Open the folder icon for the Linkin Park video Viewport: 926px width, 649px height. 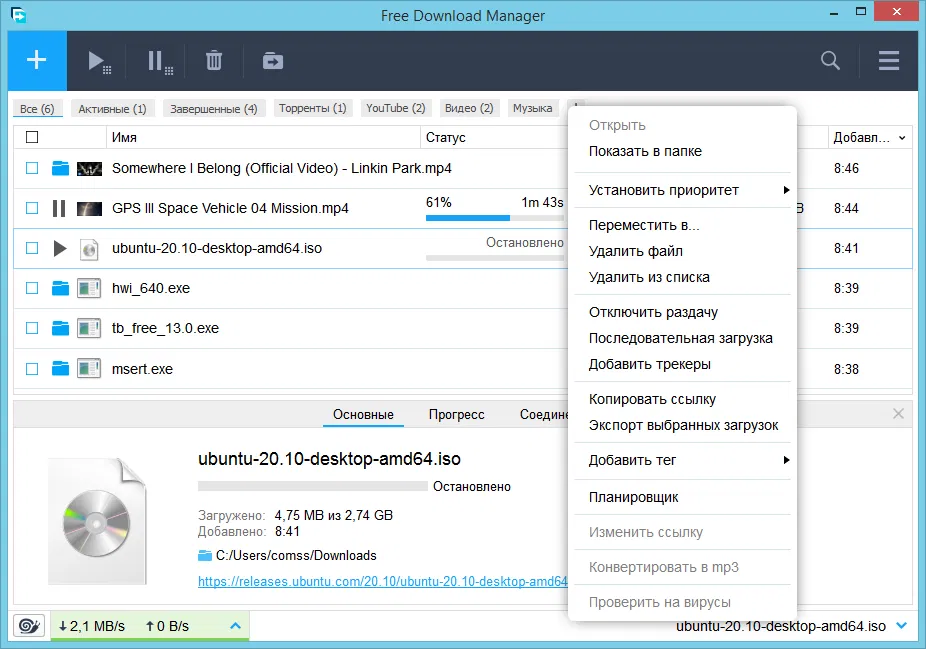pos(60,168)
